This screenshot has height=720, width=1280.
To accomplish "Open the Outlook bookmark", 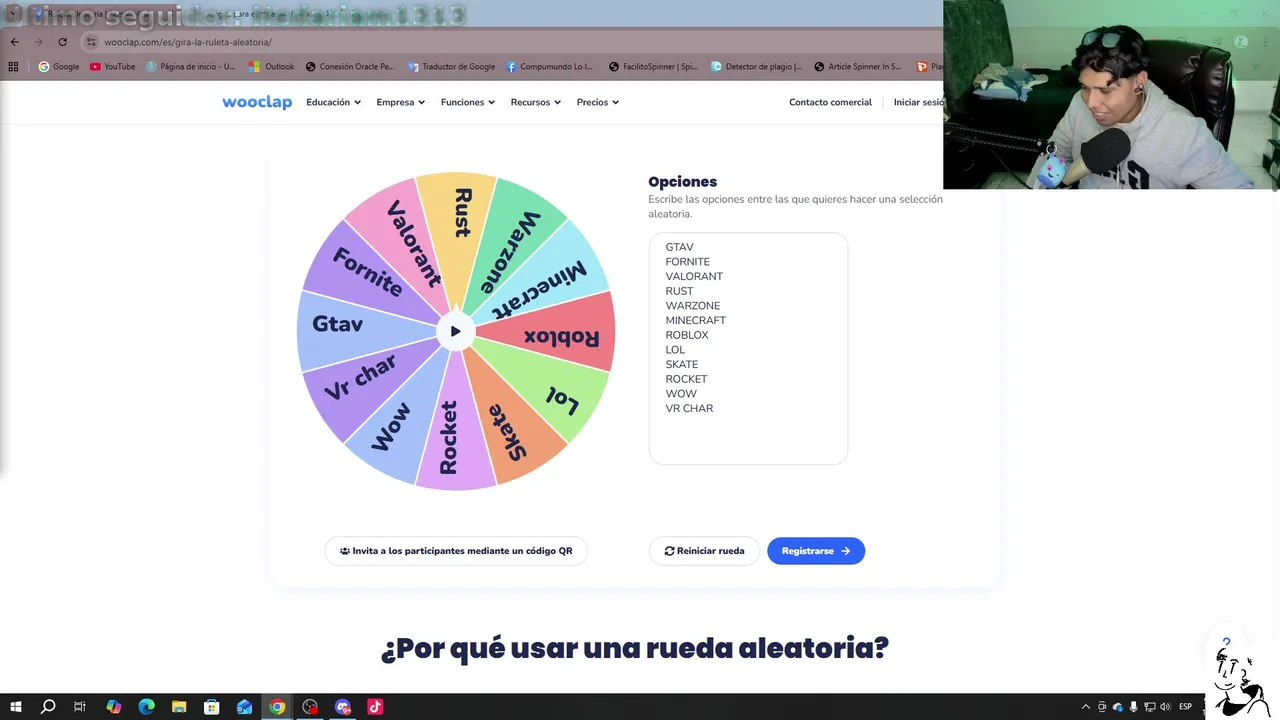I will [271, 67].
